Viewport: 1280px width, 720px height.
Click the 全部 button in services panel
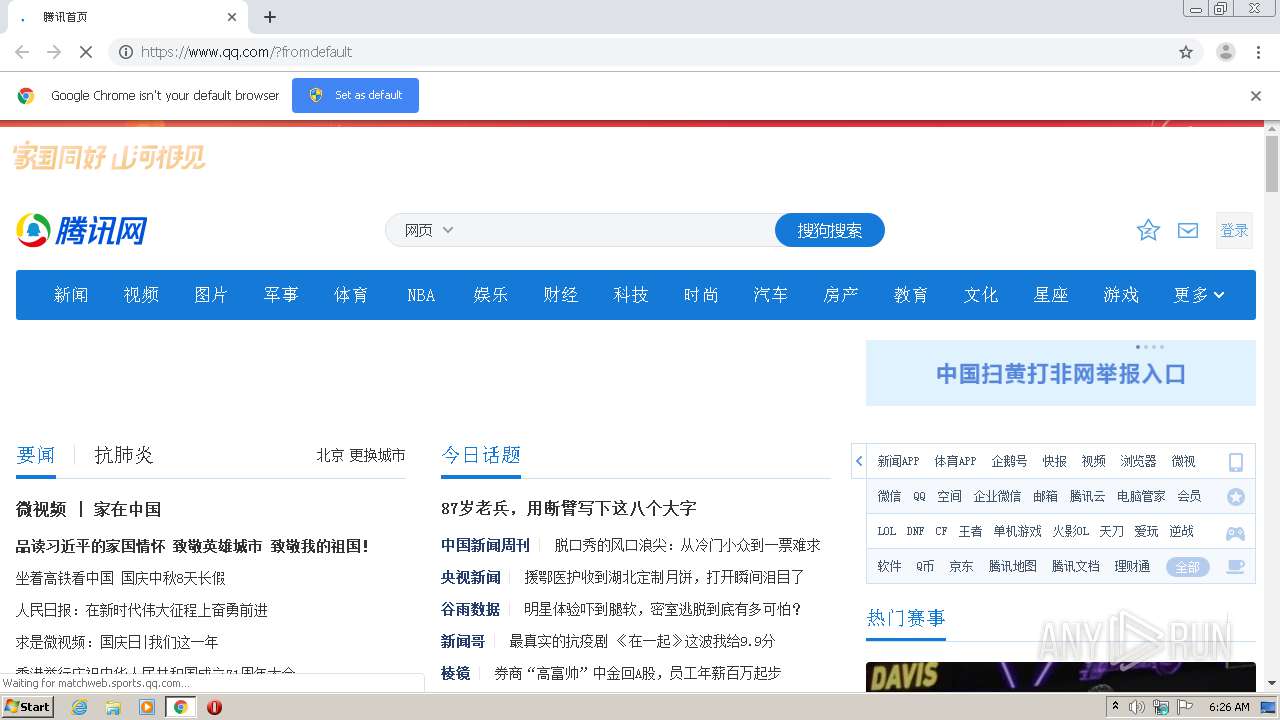pyautogui.click(x=1187, y=567)
